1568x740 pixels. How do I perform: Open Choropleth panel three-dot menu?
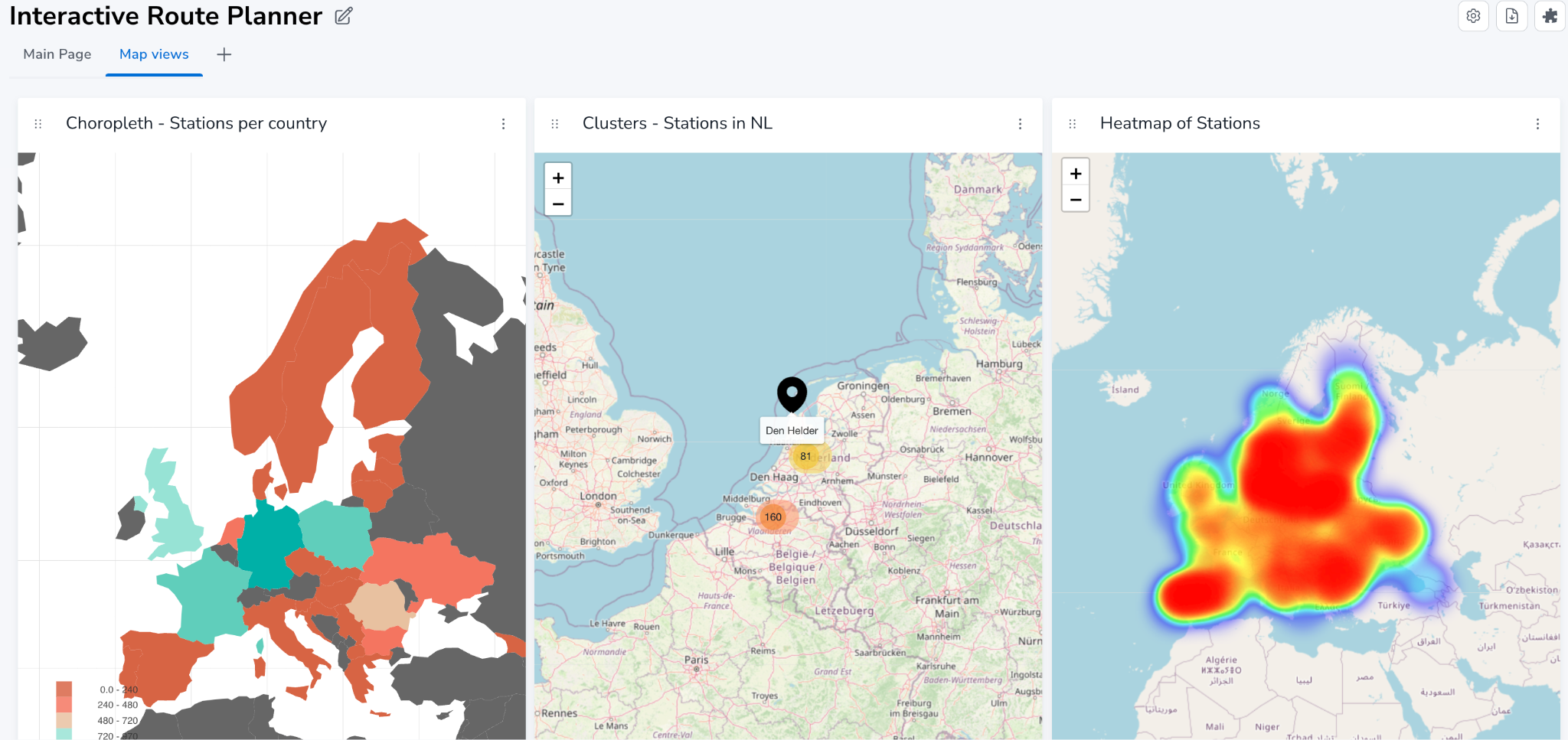coord(503,123)
